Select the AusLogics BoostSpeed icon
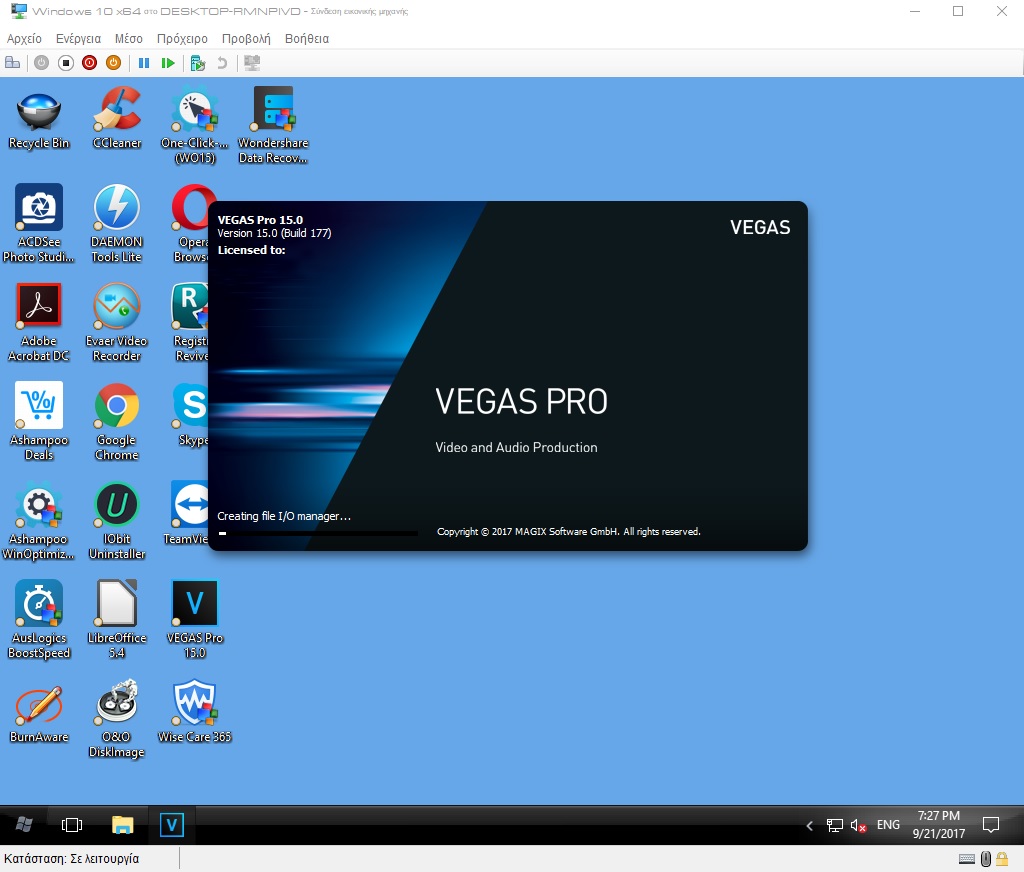 (39, 620)
